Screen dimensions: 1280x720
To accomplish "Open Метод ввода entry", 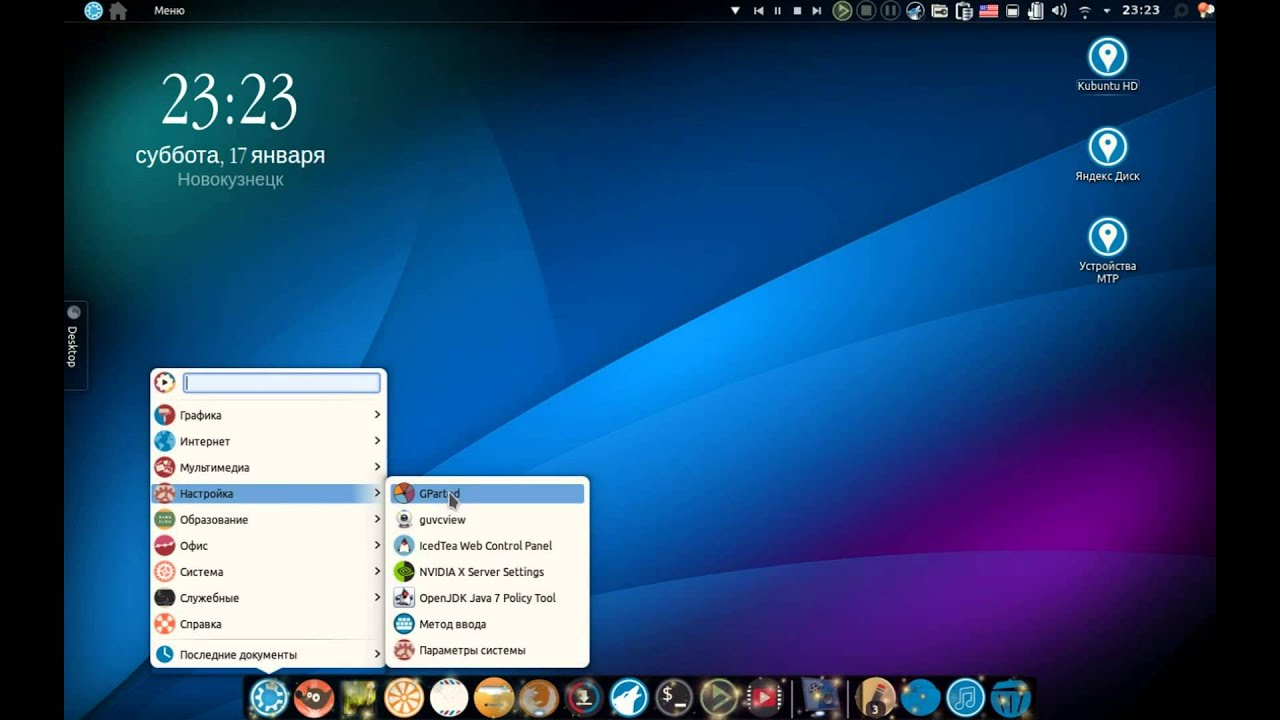I will click(x=487, y=623).
